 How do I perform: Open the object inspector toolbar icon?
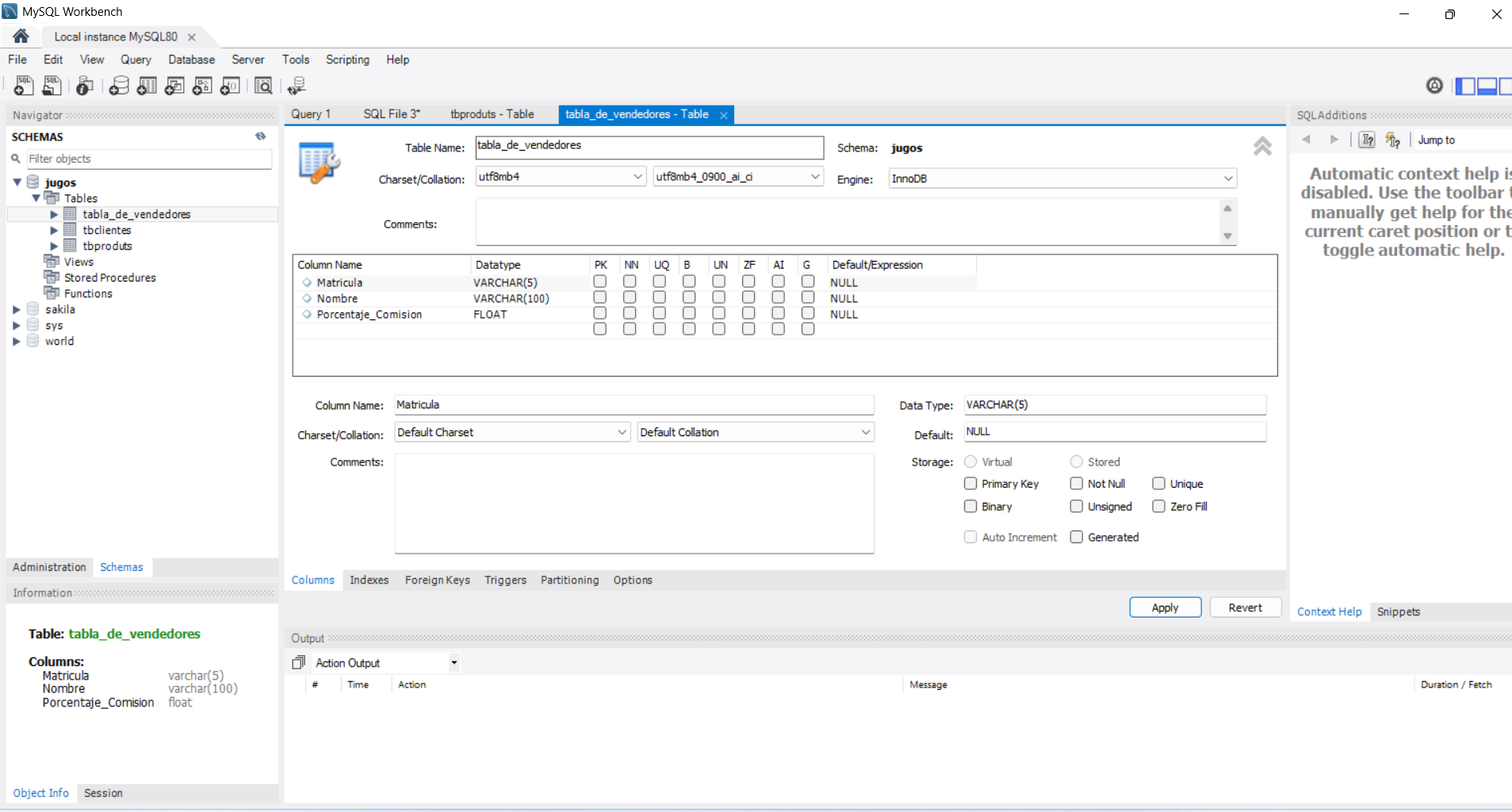85,86
